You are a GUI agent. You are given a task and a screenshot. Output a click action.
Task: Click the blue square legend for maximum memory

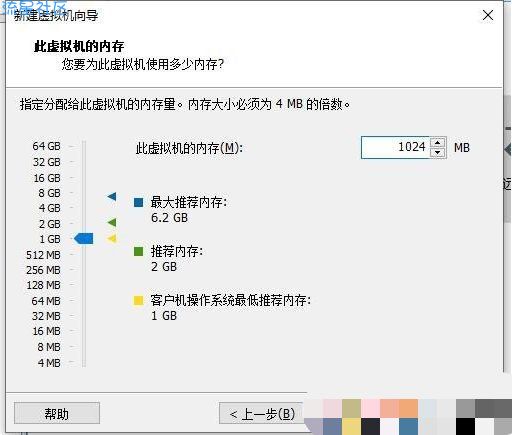[138, 202]
